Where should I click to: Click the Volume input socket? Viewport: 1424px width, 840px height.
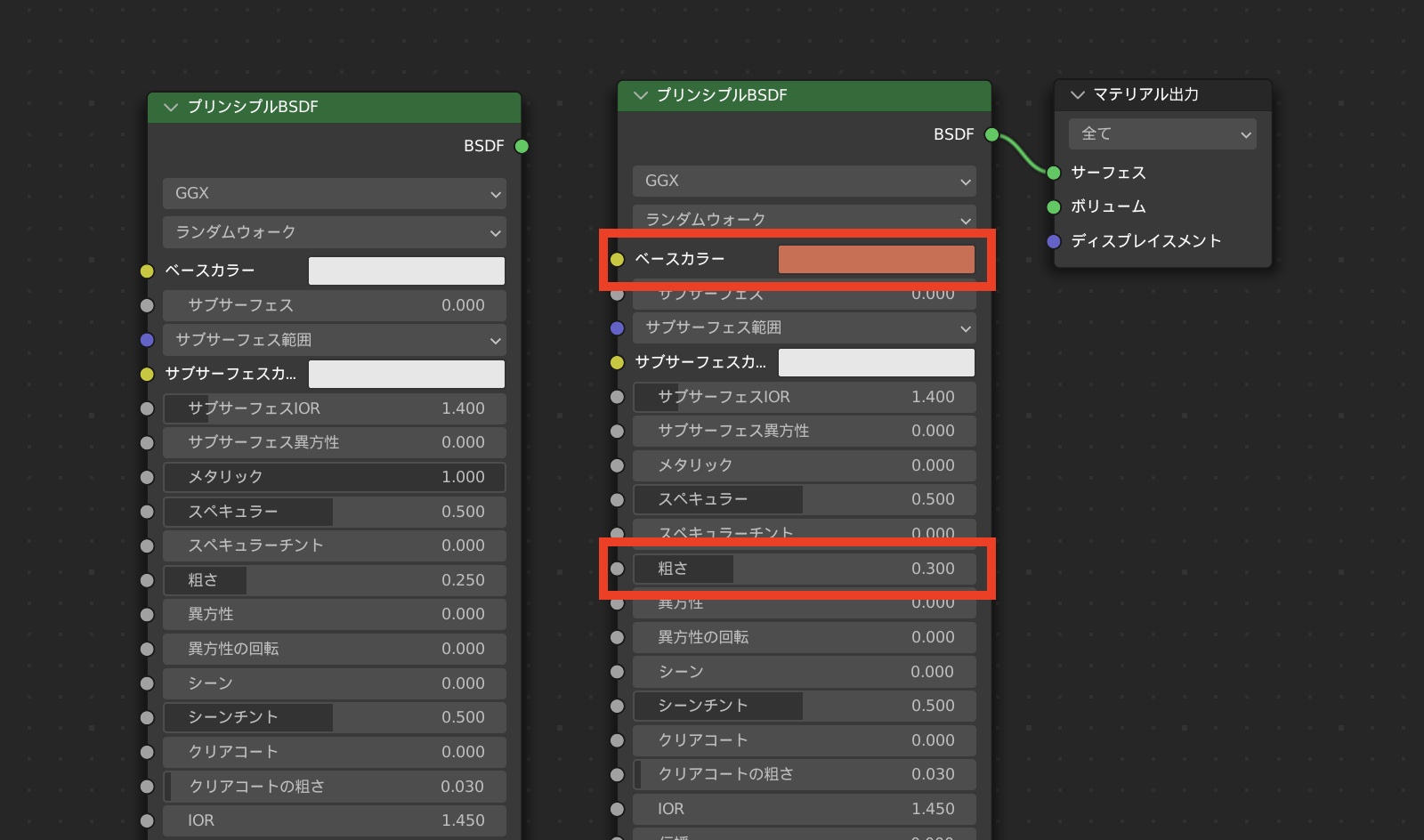click(x=1054, y=206)
